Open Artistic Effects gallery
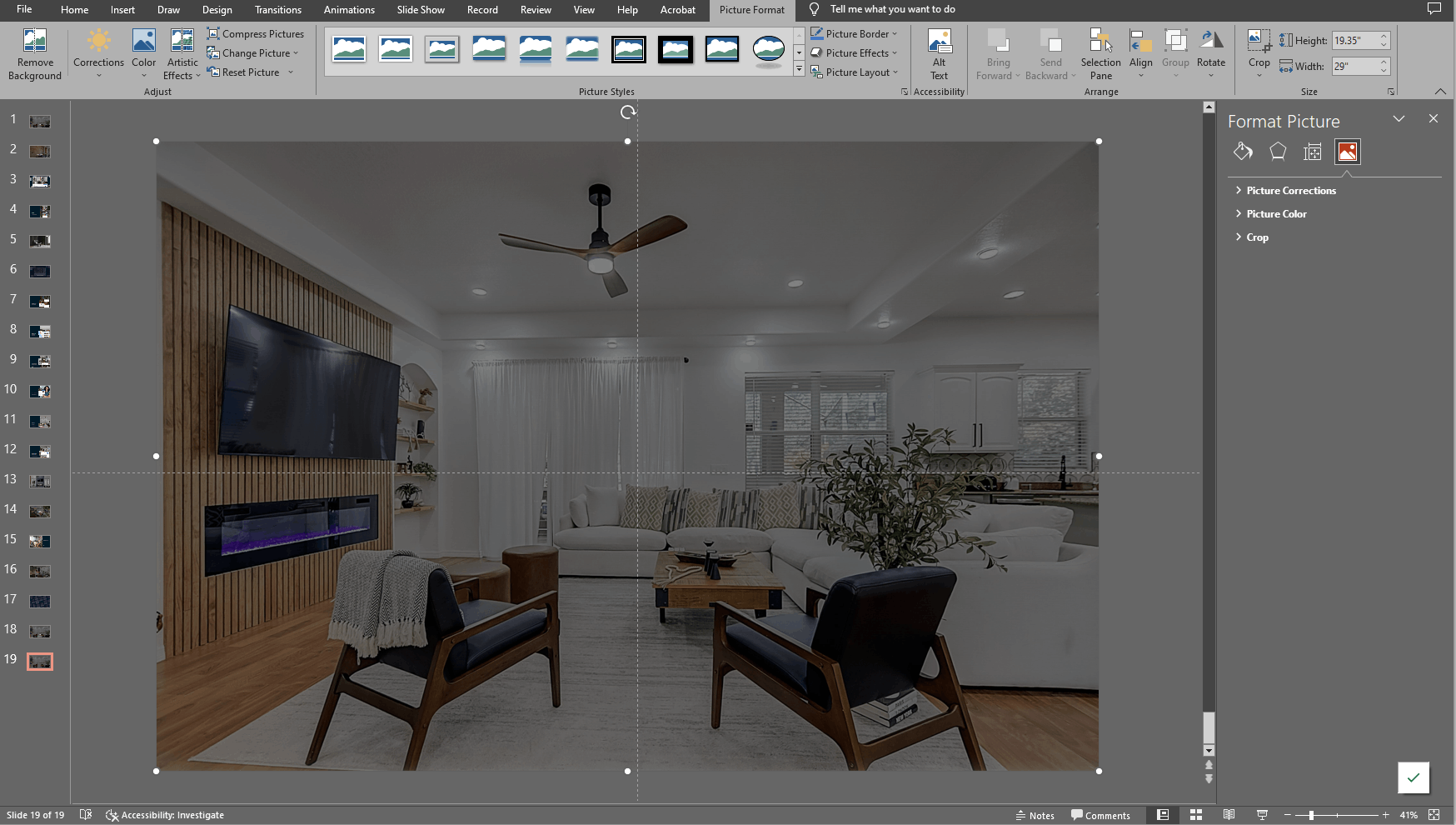 tap(182, 54)
